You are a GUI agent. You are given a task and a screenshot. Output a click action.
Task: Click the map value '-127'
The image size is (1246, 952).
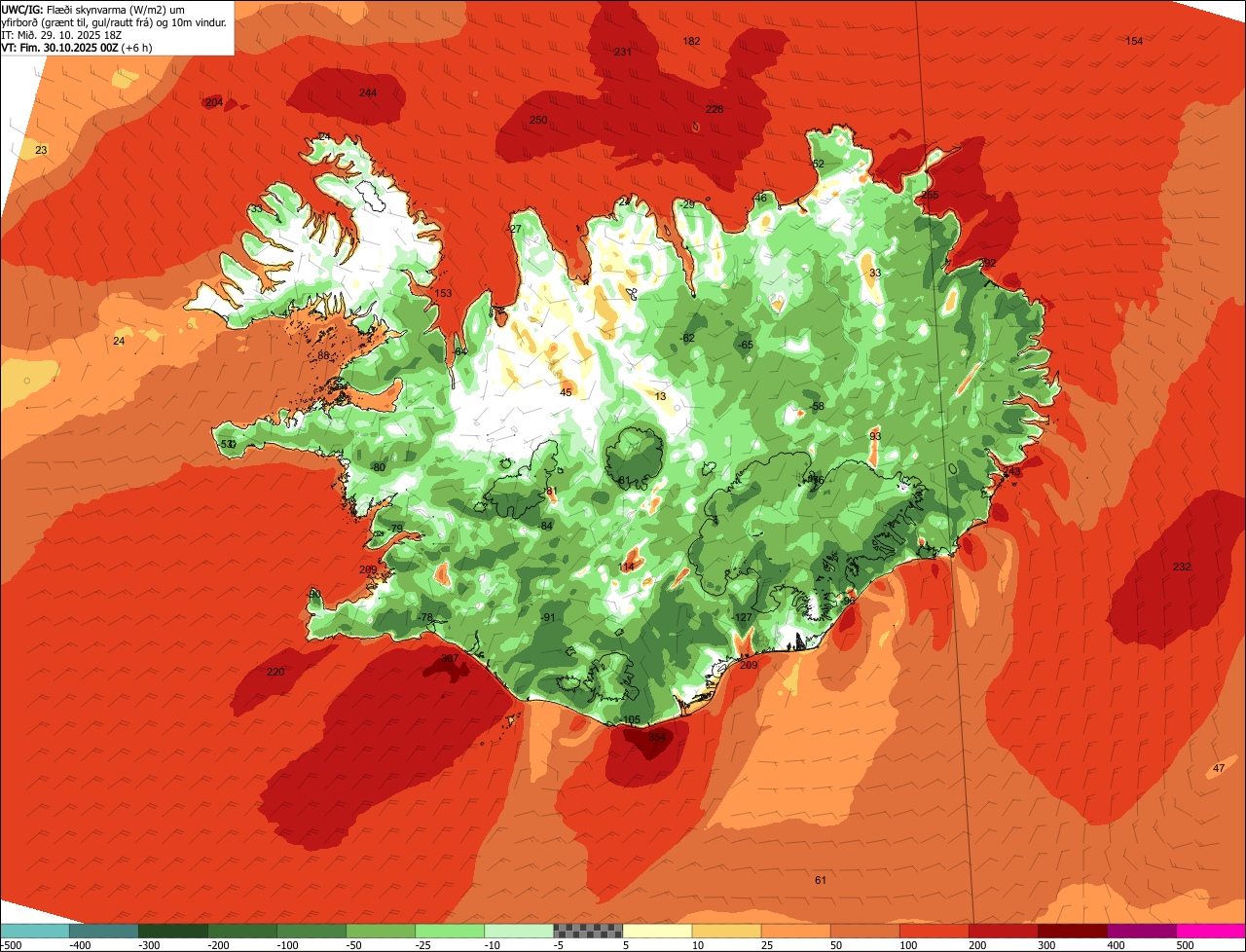[743, 617]
